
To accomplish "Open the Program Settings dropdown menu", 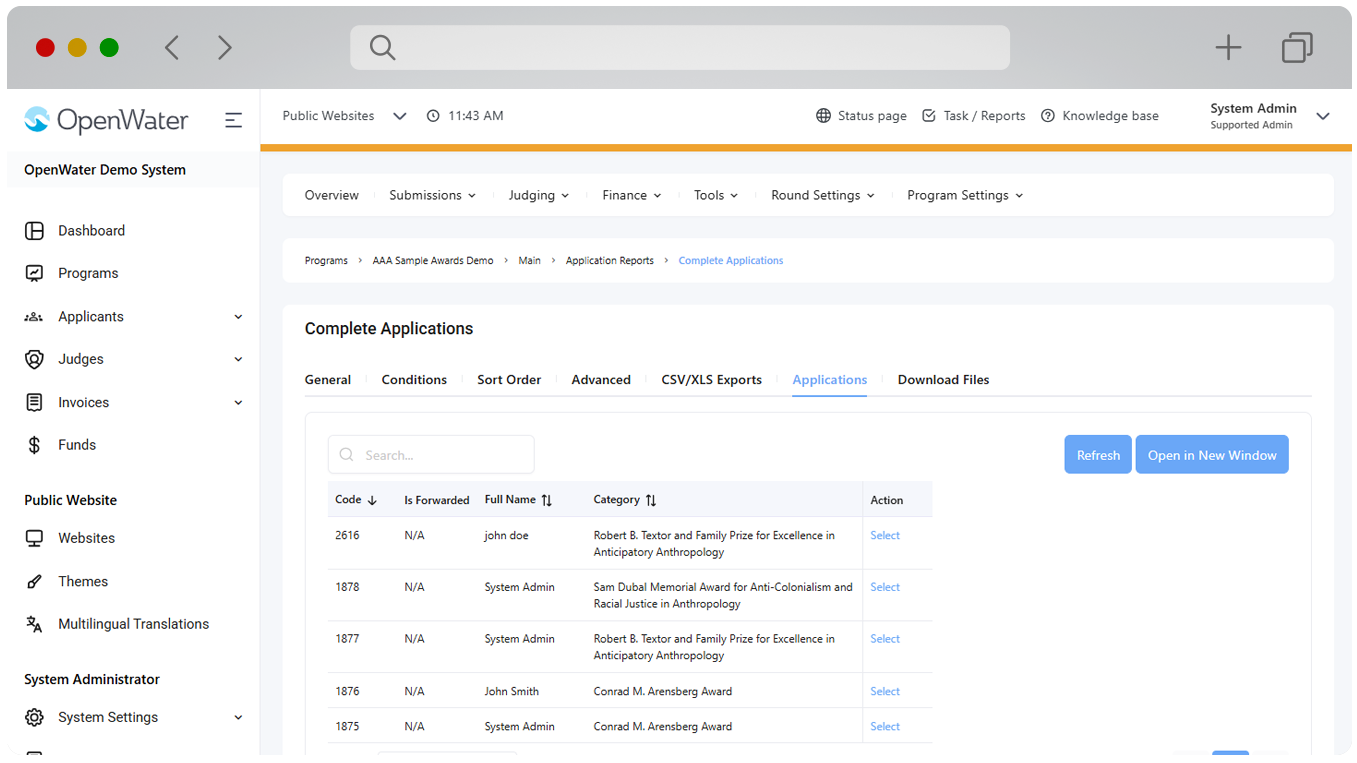I will [x=965, y=195].
